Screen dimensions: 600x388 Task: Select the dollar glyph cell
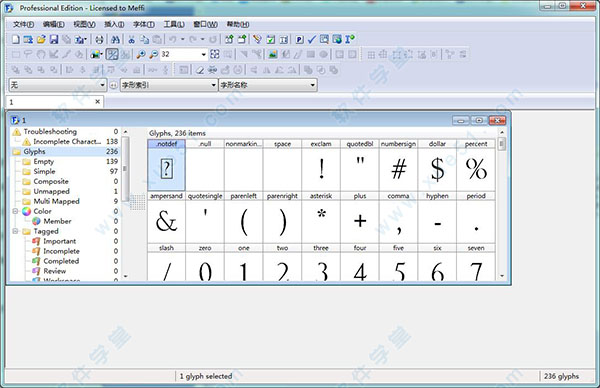[437, 165]
